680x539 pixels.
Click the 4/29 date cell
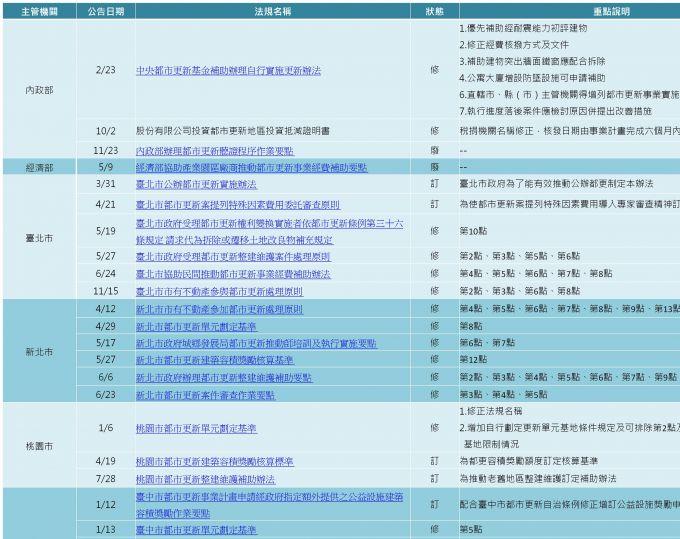tap(106, 326)
